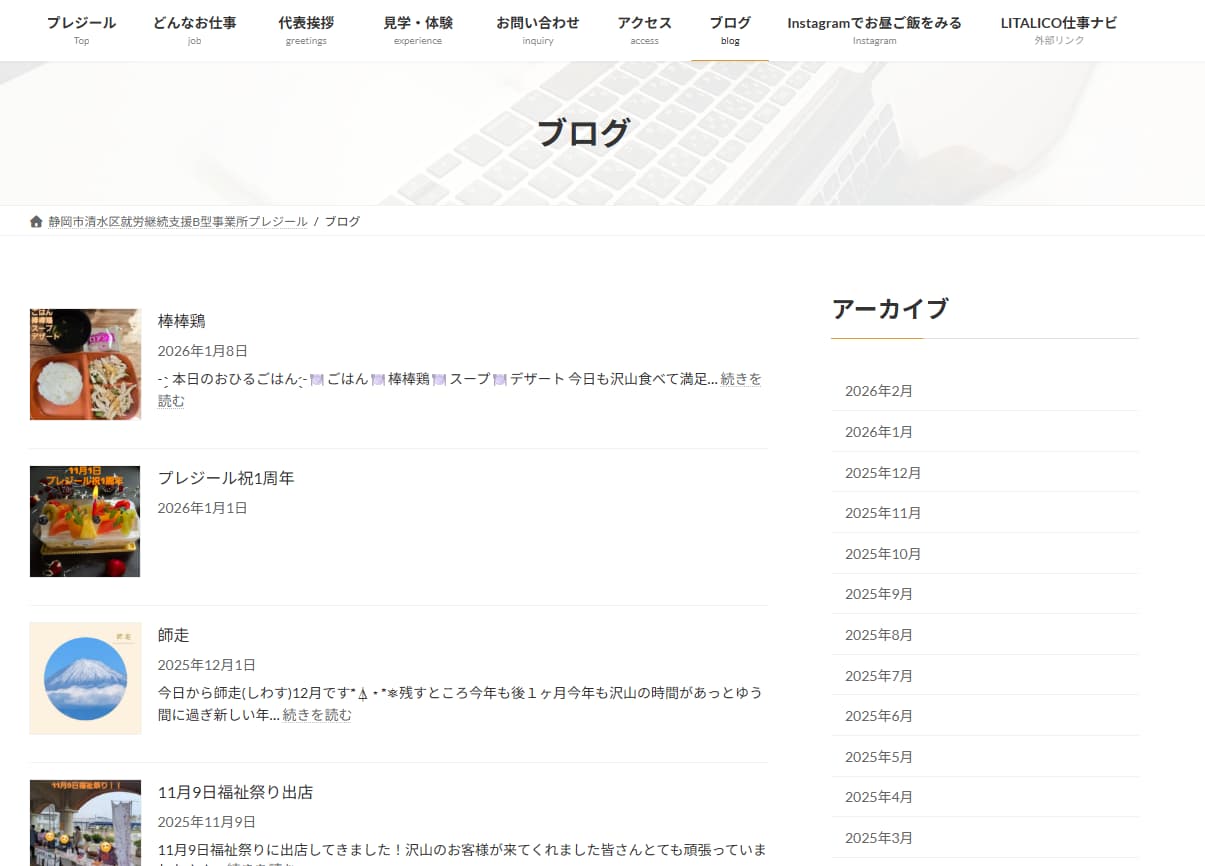Screen dimensions: 1205x866
Task: Click the 静岡市清水区就労継続支援B型事業所プレジール breadcrumb link
Action: 178,221
